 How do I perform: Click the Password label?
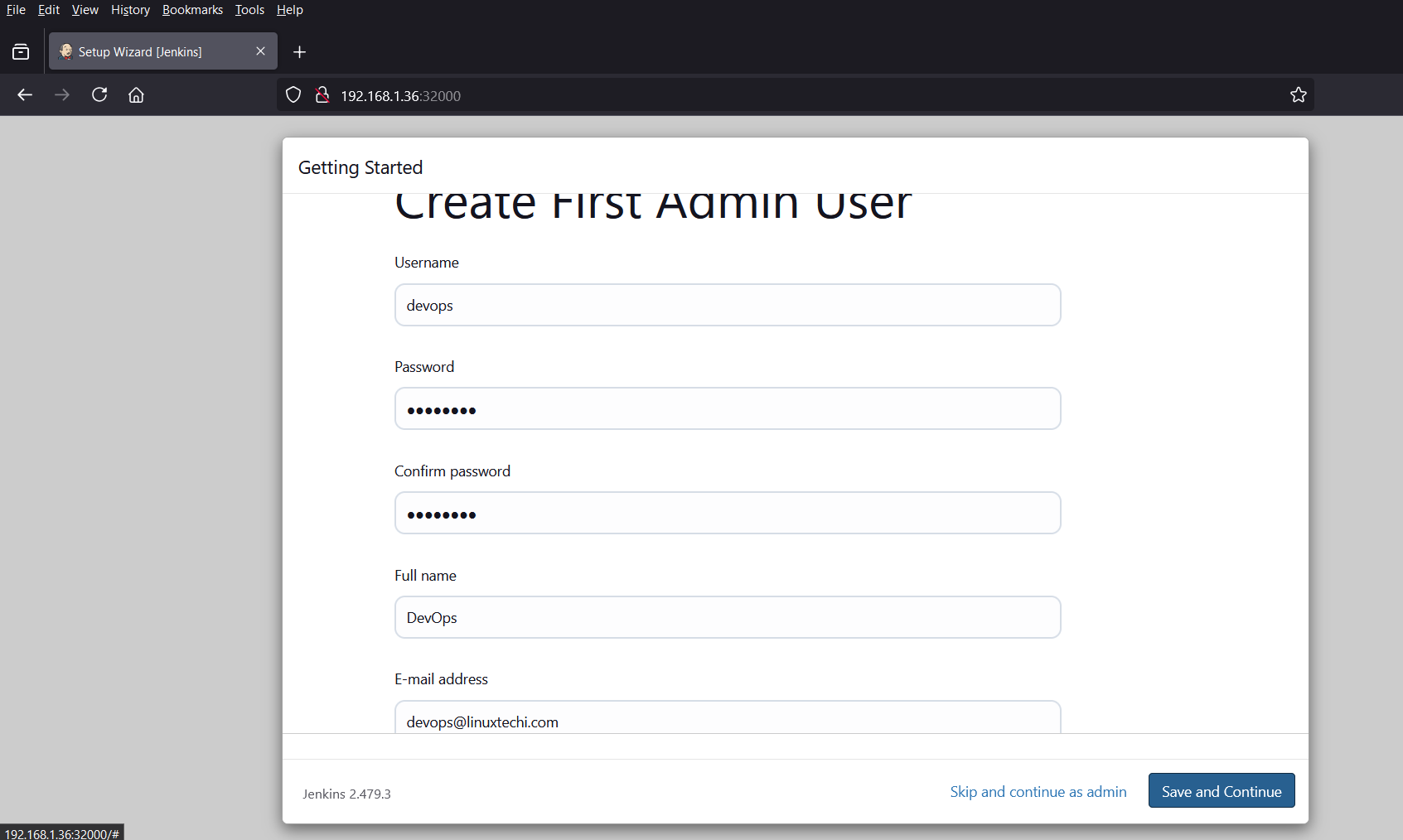pyautogui.click(x=424, y=367)
